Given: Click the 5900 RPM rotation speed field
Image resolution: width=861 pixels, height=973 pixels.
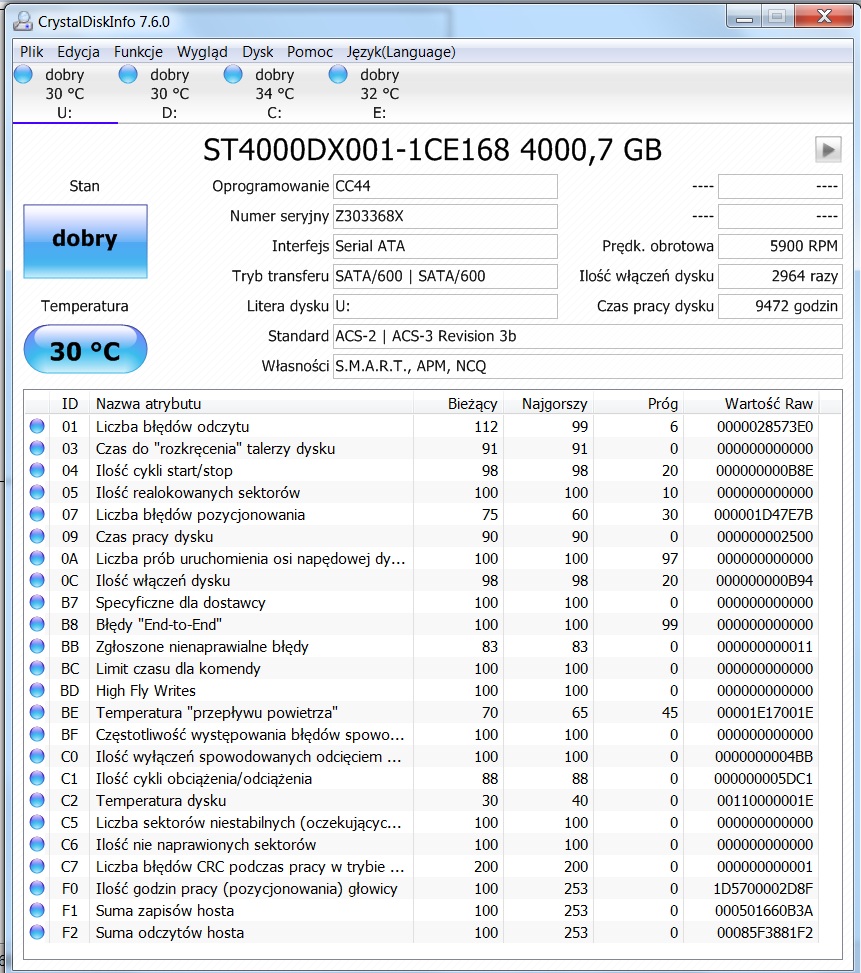Looking at the screenshot, I should coord(780,246).
